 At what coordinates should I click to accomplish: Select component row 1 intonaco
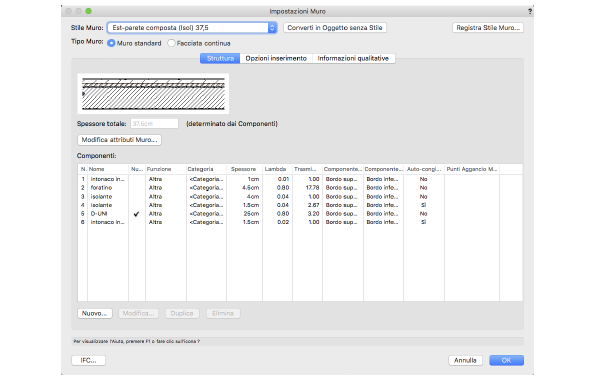300,179
